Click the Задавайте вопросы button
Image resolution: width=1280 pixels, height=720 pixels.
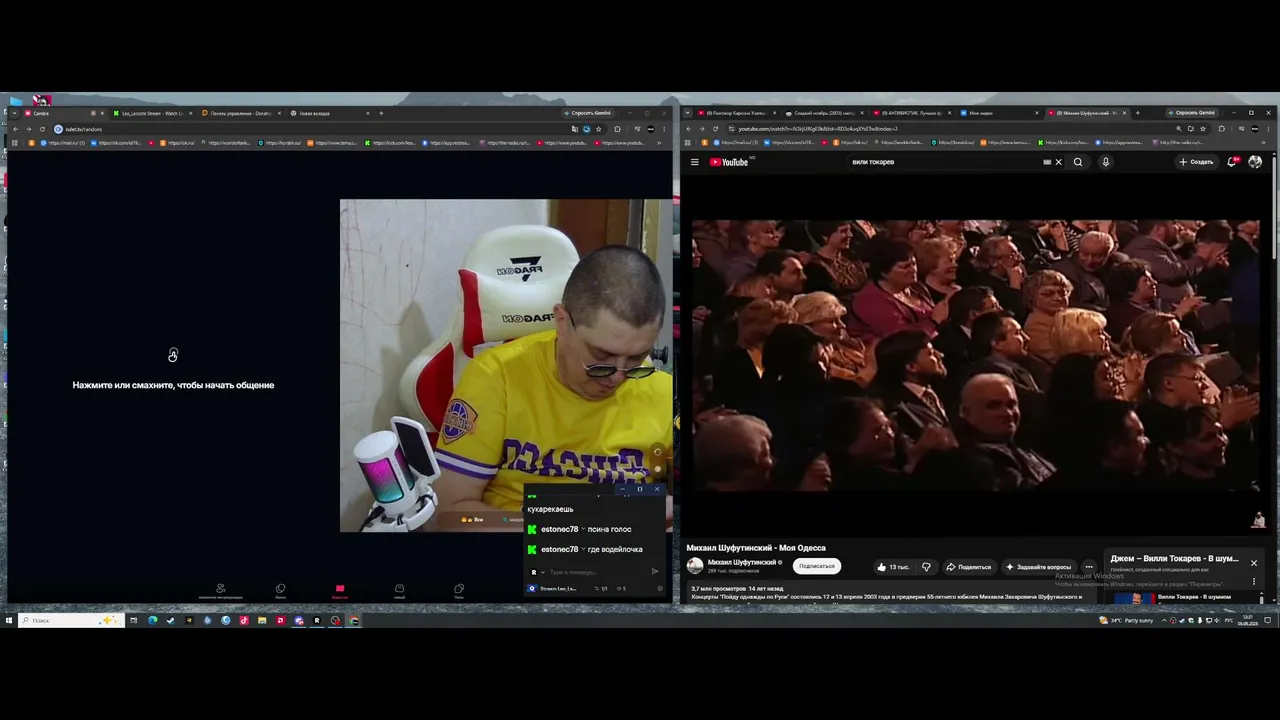pos(1039,567)
